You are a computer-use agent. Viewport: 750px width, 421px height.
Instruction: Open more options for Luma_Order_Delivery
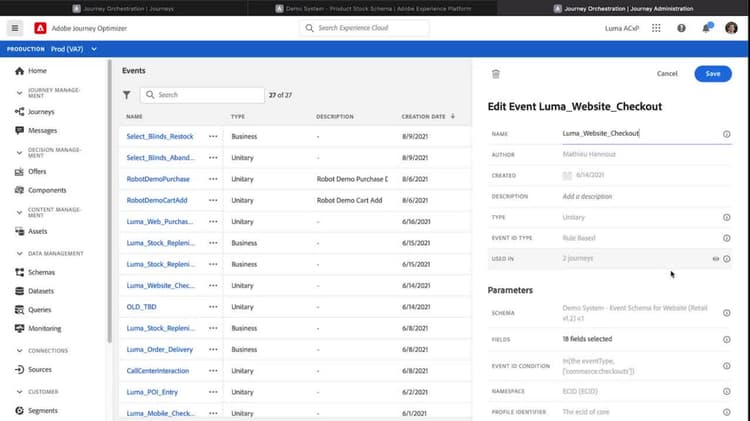(x=213, y=349)
